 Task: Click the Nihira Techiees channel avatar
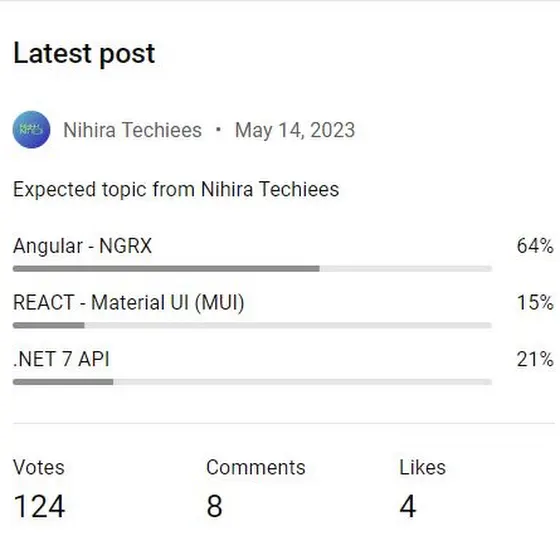pos(31,130)
